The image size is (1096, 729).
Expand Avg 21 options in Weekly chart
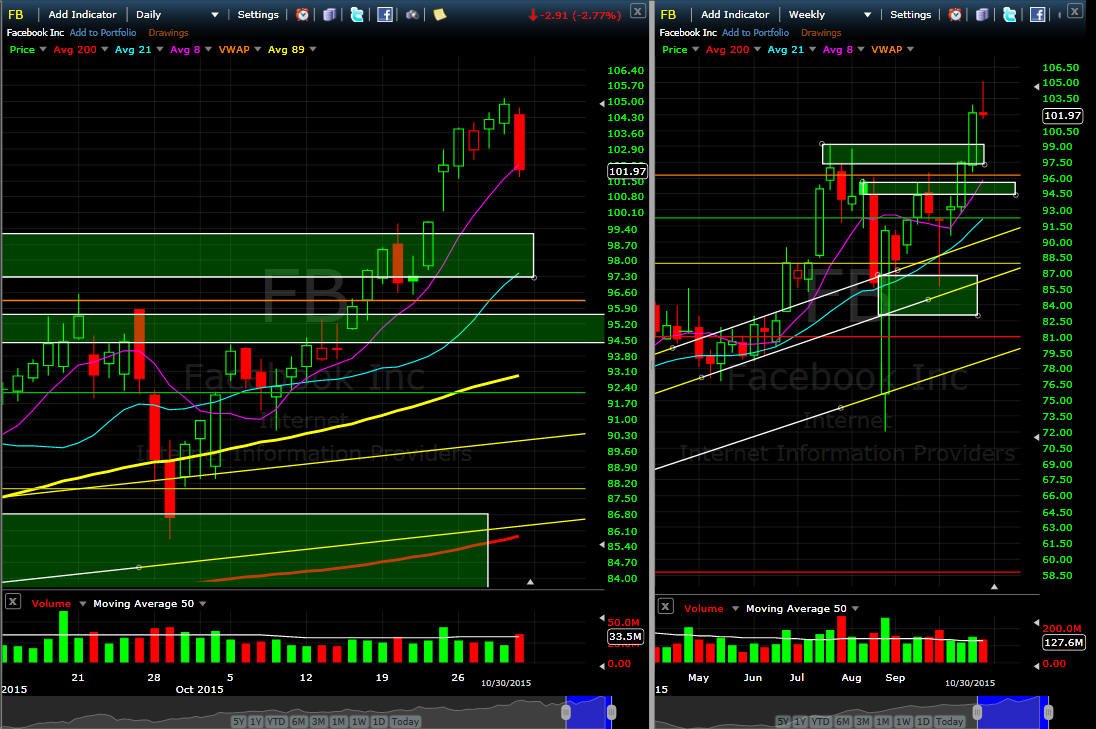tap(812, 50)
